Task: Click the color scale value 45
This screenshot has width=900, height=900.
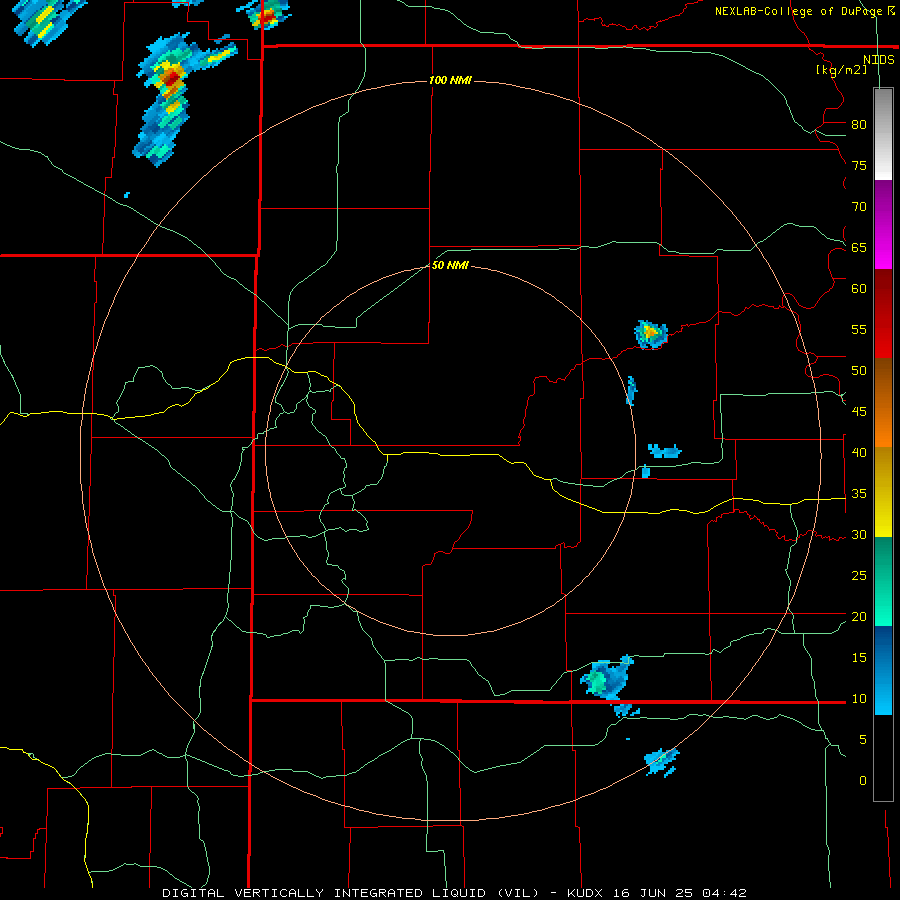Action: click(859, 412)
